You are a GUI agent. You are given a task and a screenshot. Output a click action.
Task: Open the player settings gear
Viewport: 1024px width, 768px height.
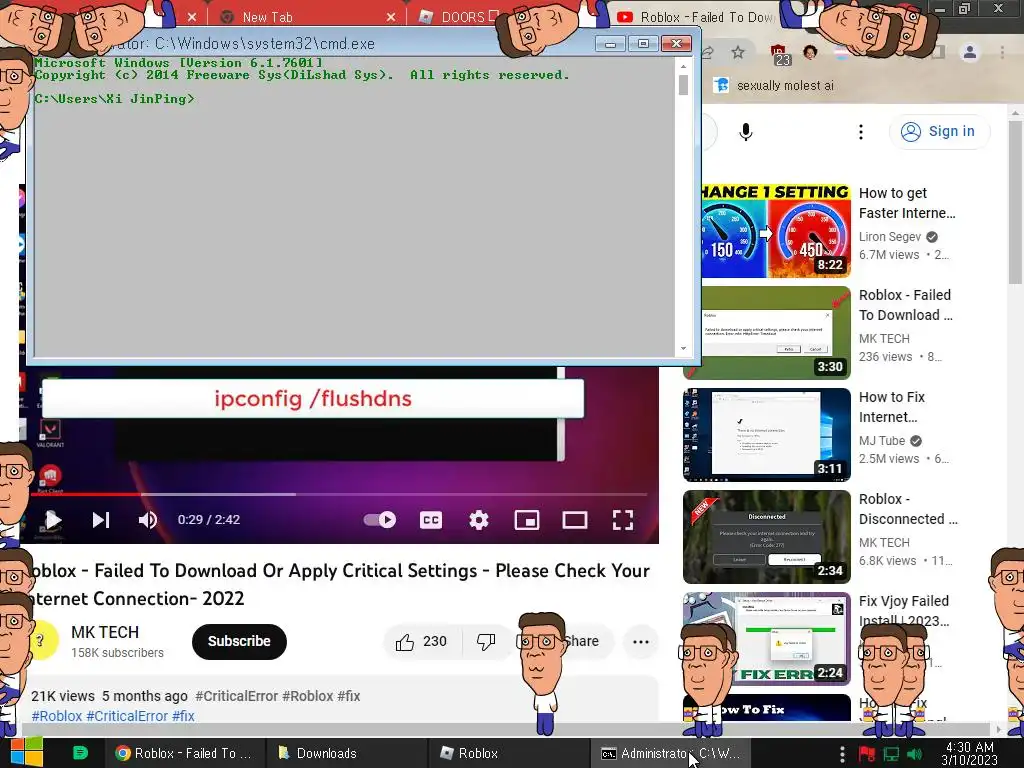click(479, 520)
